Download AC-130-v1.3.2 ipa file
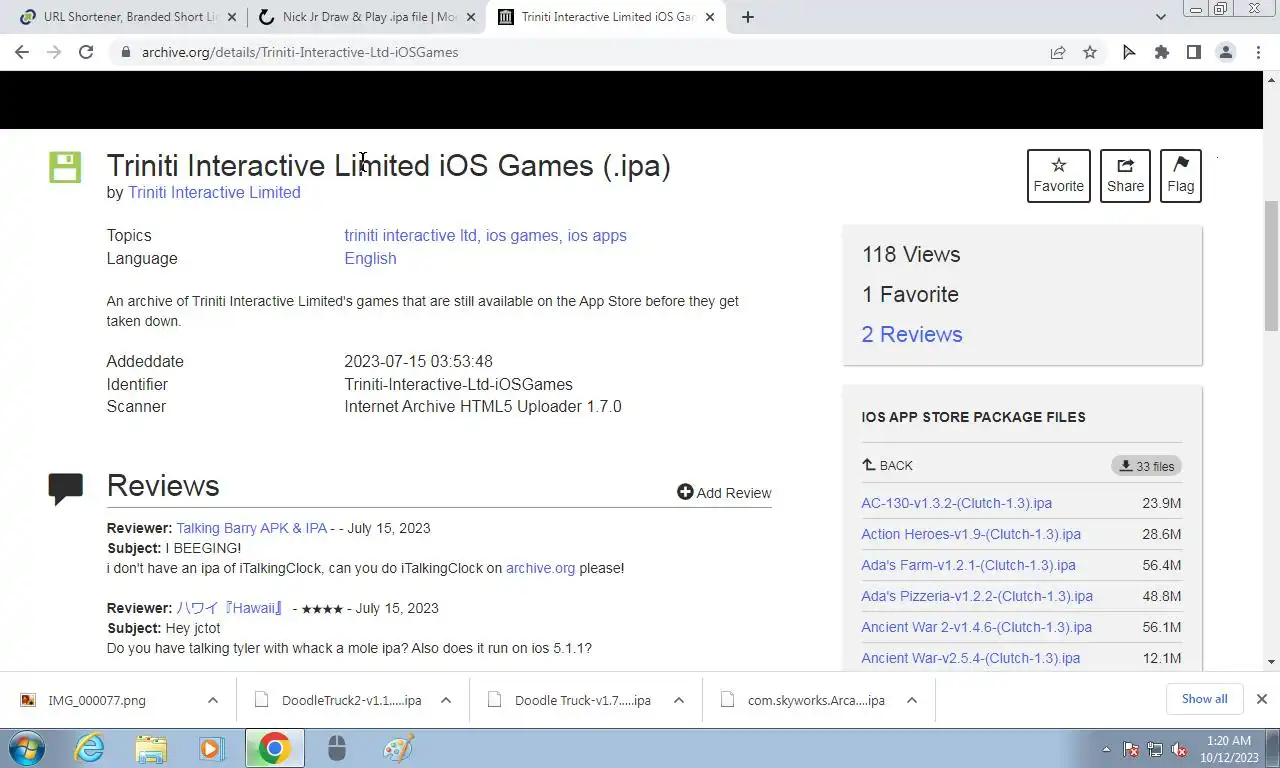1280x768 pixels. pyautogui.click(x=956, y=503)
